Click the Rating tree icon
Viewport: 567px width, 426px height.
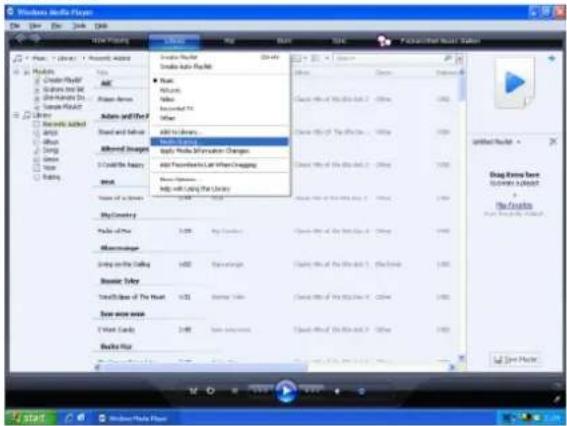[37, 177]
